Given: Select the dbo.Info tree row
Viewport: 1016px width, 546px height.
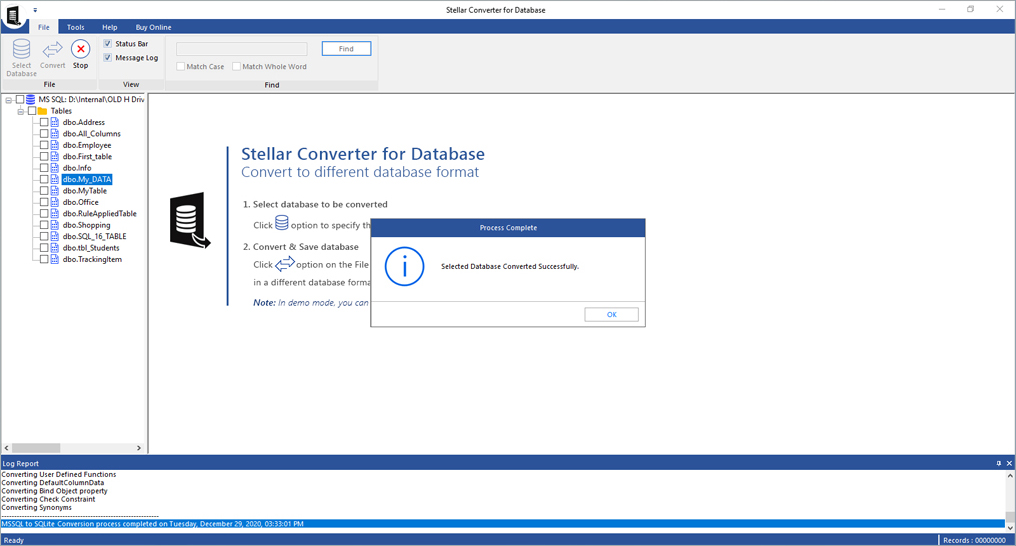Looking at the screenshot, I should (x=77, y=168).
